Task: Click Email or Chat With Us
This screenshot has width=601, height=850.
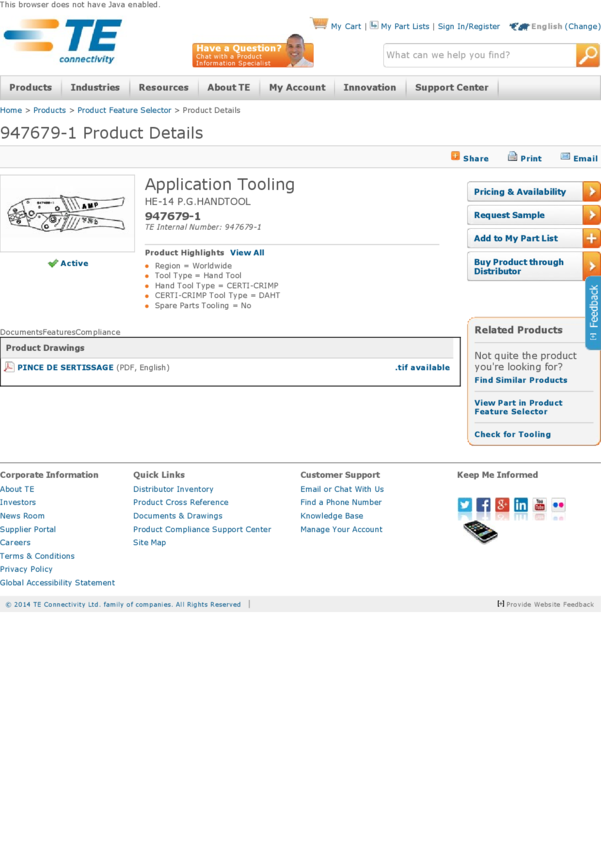Action: [x=342, y=489]
